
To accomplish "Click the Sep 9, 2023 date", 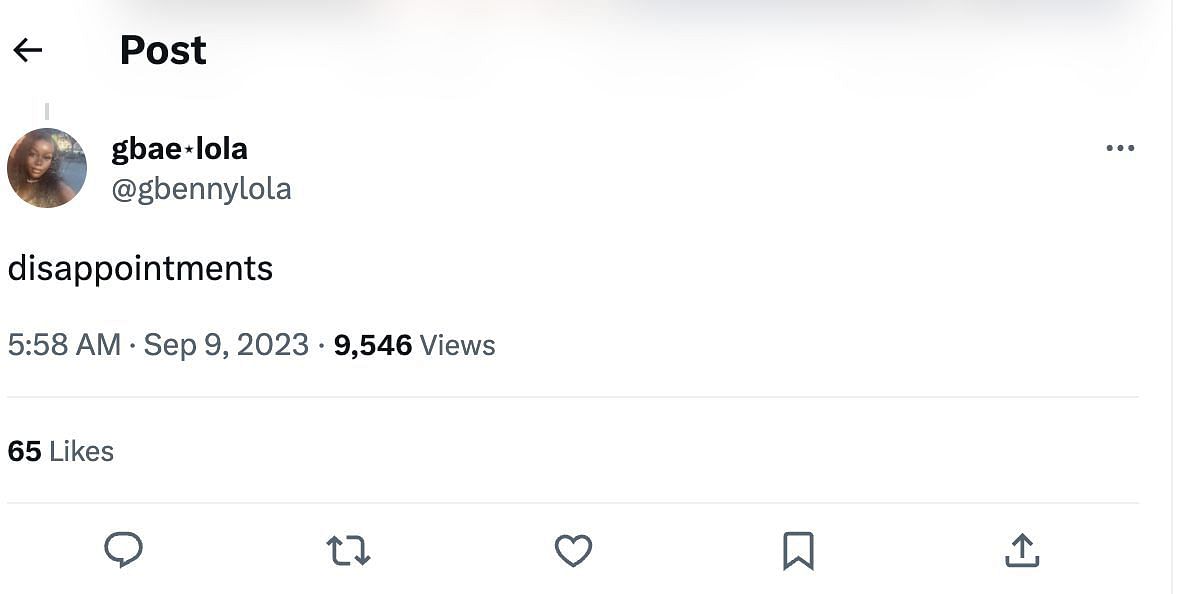I will [226, 345].
